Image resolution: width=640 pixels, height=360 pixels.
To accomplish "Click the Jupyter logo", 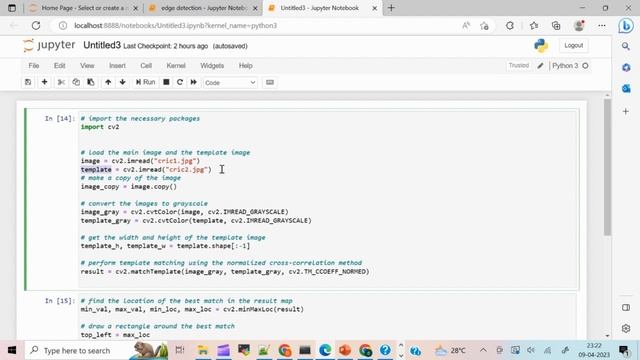I will coord(49,45).
